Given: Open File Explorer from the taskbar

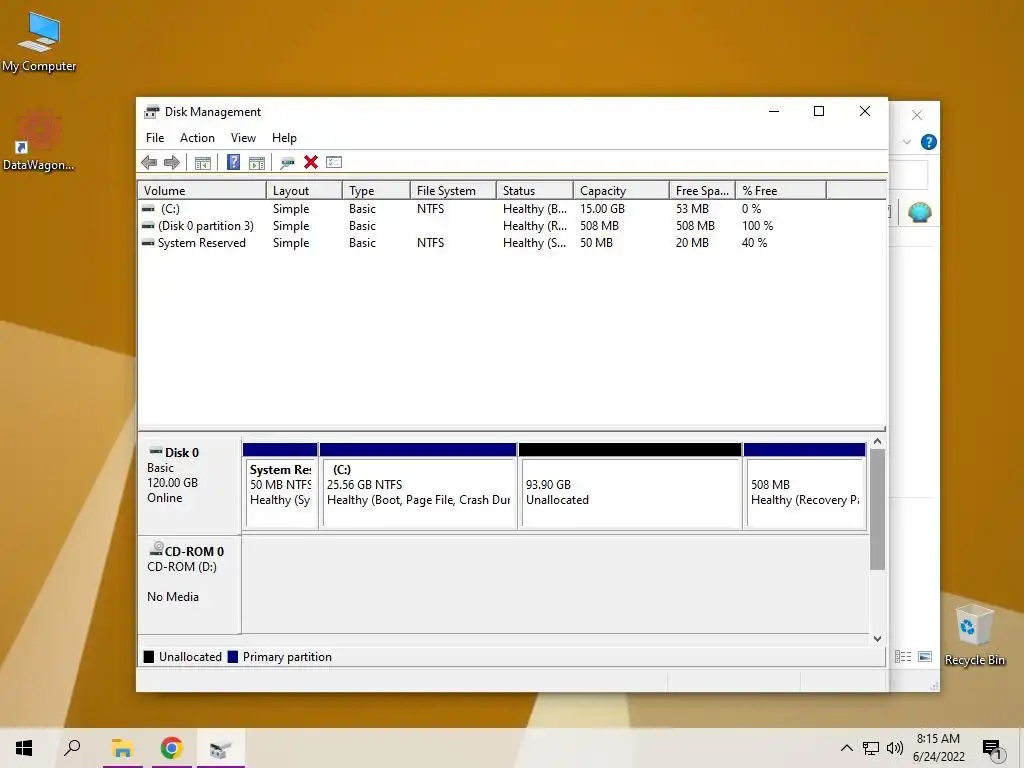Looking at the screenshot, I should 122,748.
